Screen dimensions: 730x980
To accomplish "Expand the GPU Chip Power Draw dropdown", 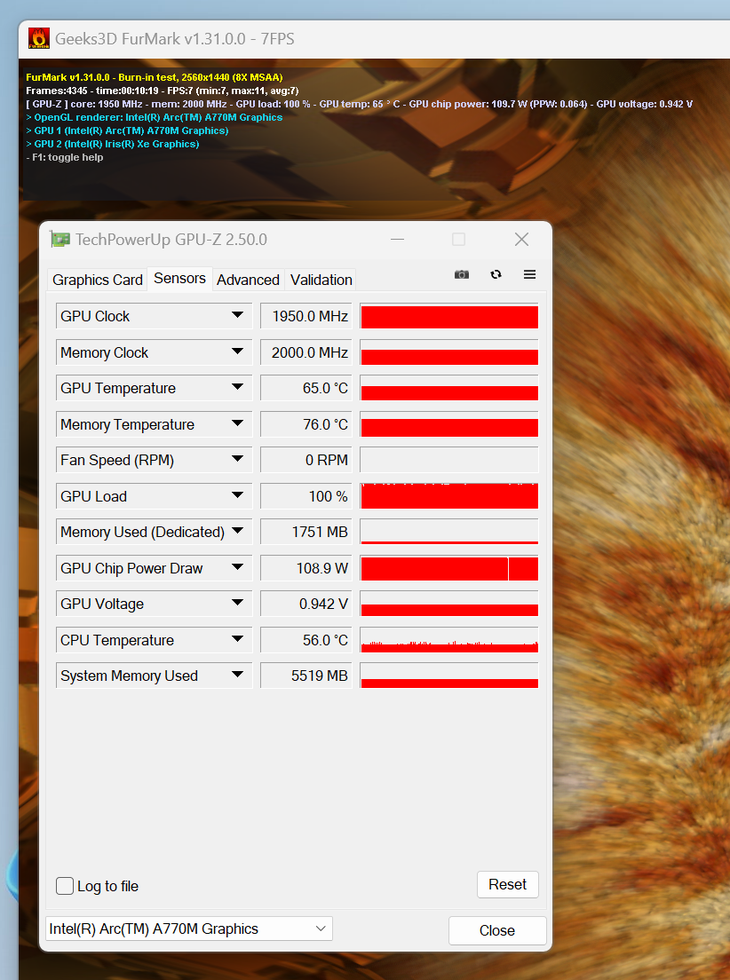I will [238, 567].
